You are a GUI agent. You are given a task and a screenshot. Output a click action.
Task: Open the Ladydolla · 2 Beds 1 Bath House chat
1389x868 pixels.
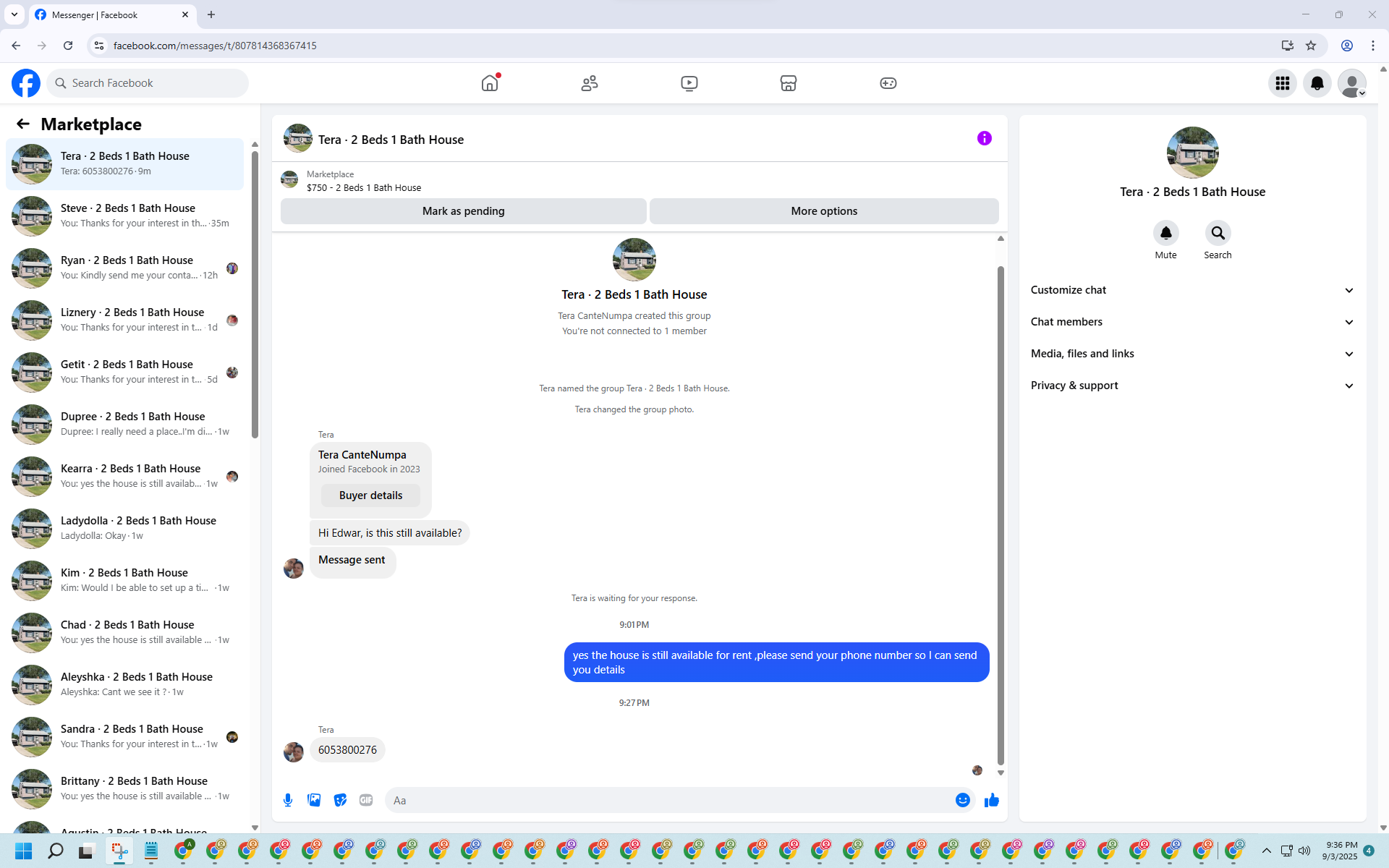click(x=124, y=528)
